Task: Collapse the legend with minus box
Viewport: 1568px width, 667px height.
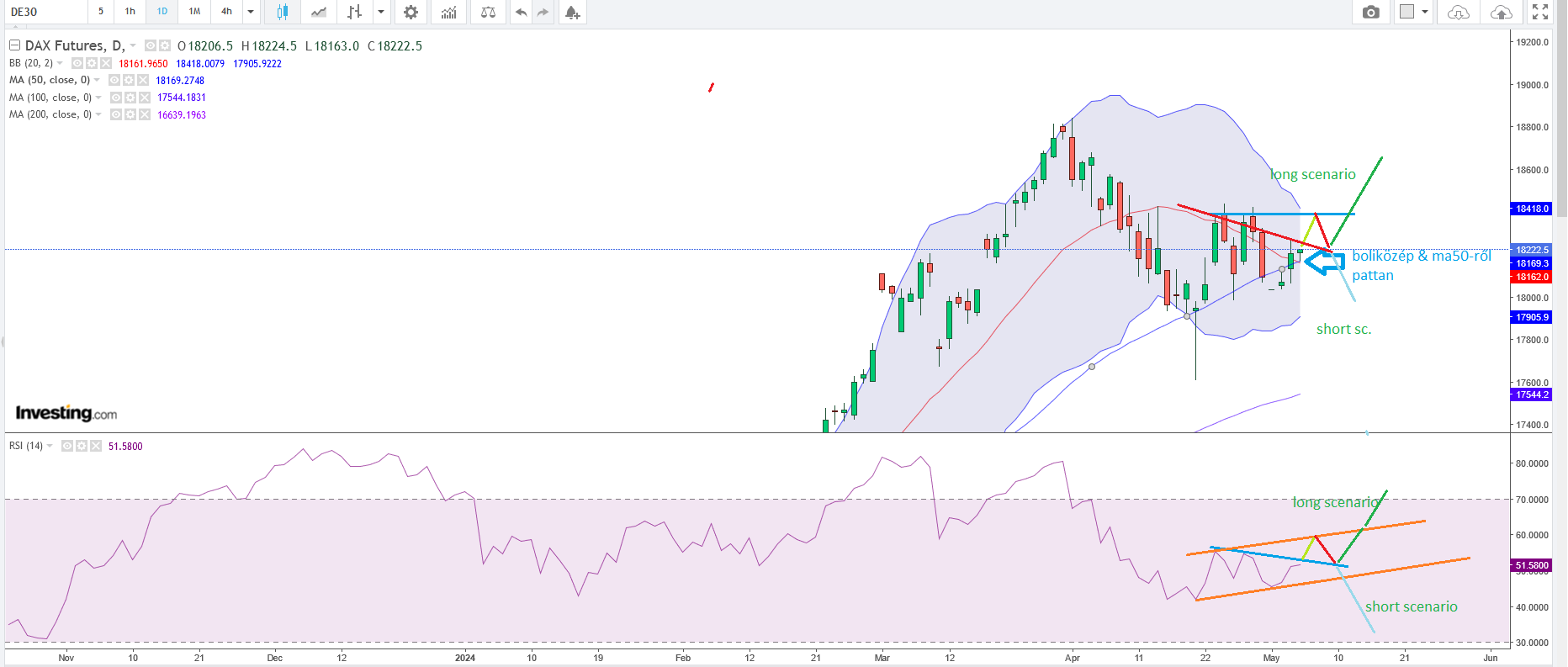Action: click(14, 45)
